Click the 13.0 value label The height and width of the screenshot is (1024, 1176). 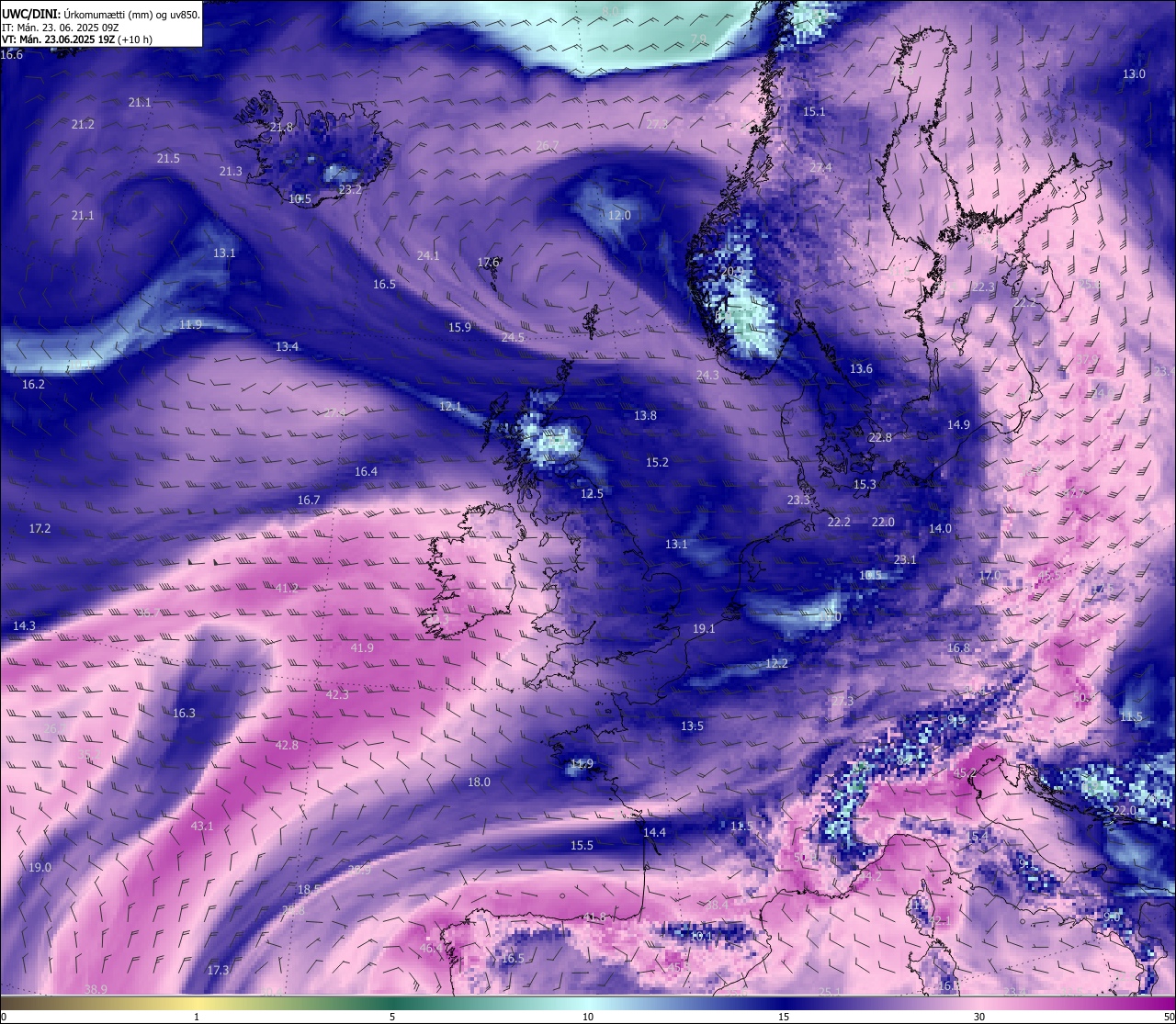coord(1134,74)
